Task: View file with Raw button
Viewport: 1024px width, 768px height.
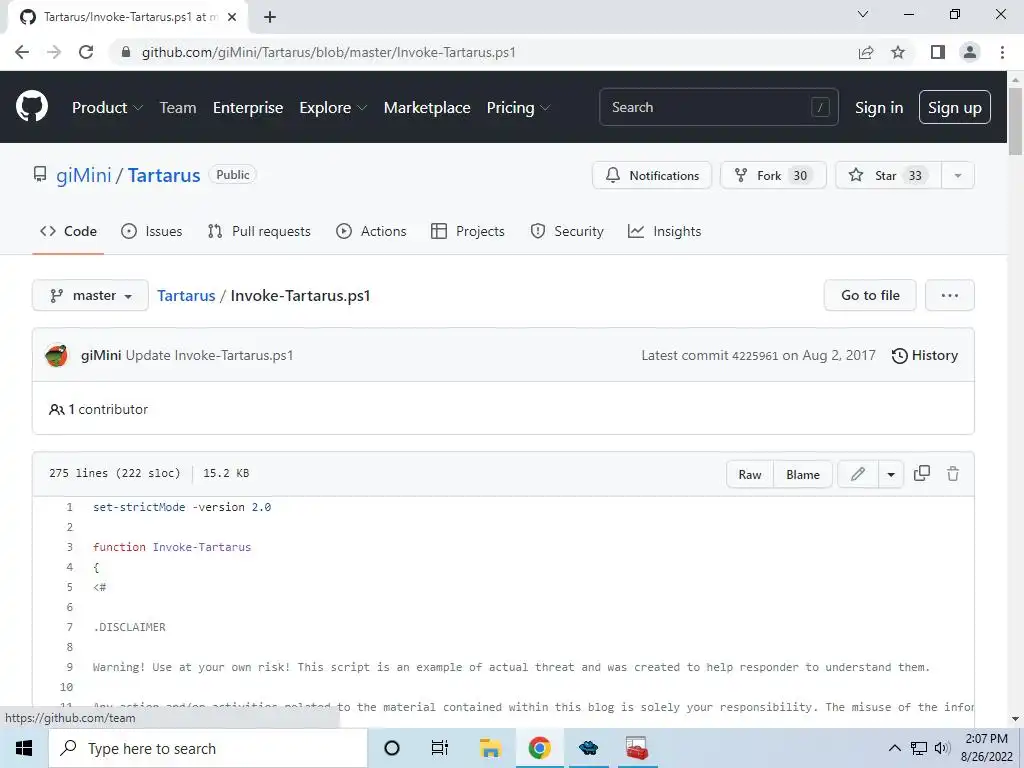Action: pos(750,474)
